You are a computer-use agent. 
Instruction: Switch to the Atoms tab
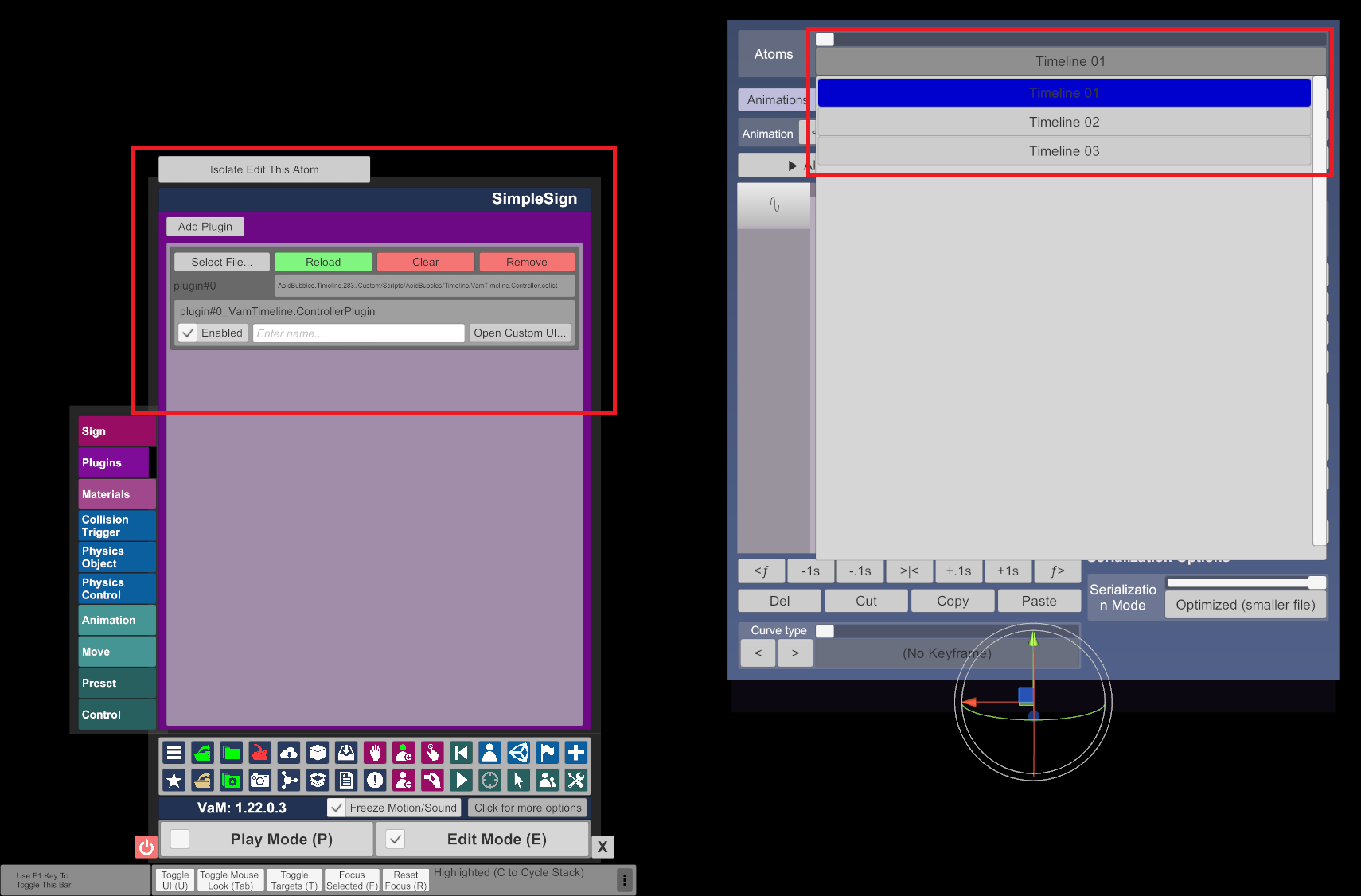coord(774,54)
